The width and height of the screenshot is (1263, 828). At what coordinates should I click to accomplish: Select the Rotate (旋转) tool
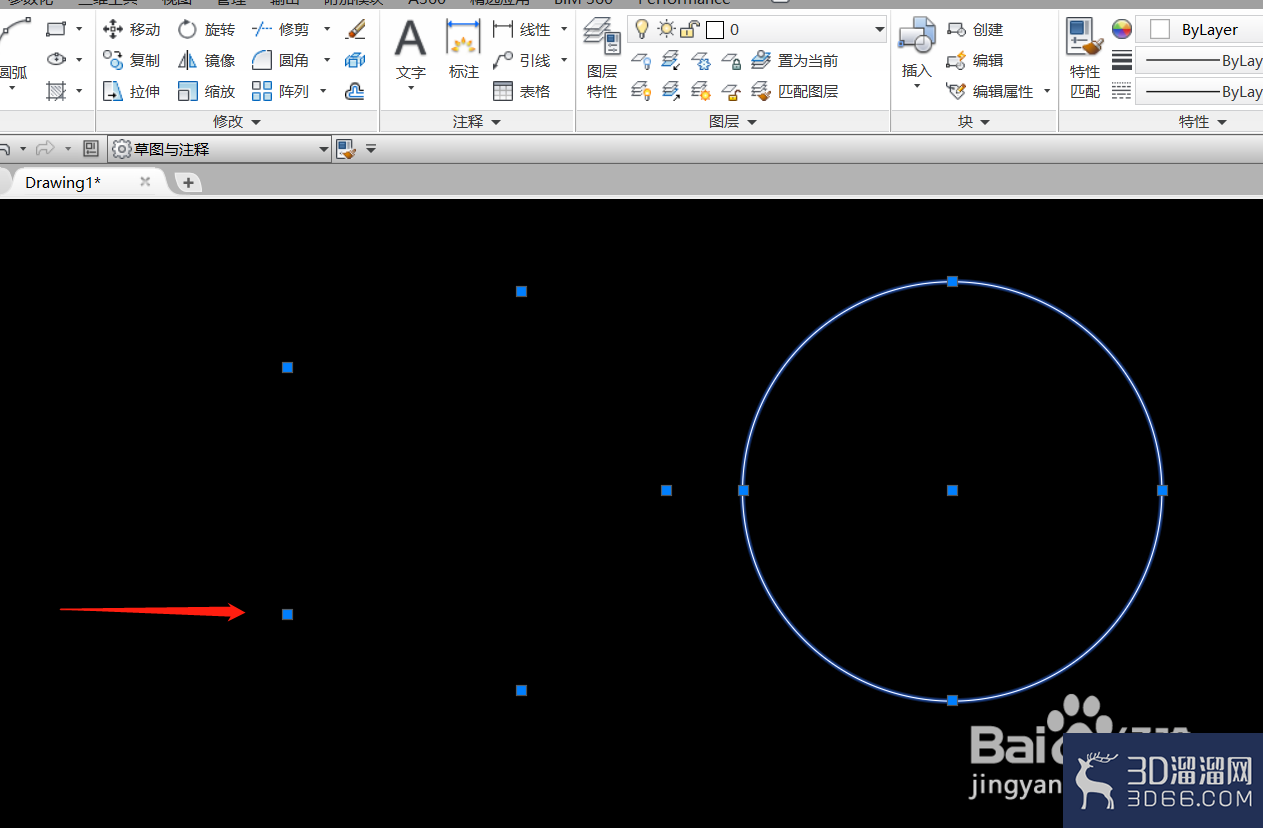(x=206, y=30)
